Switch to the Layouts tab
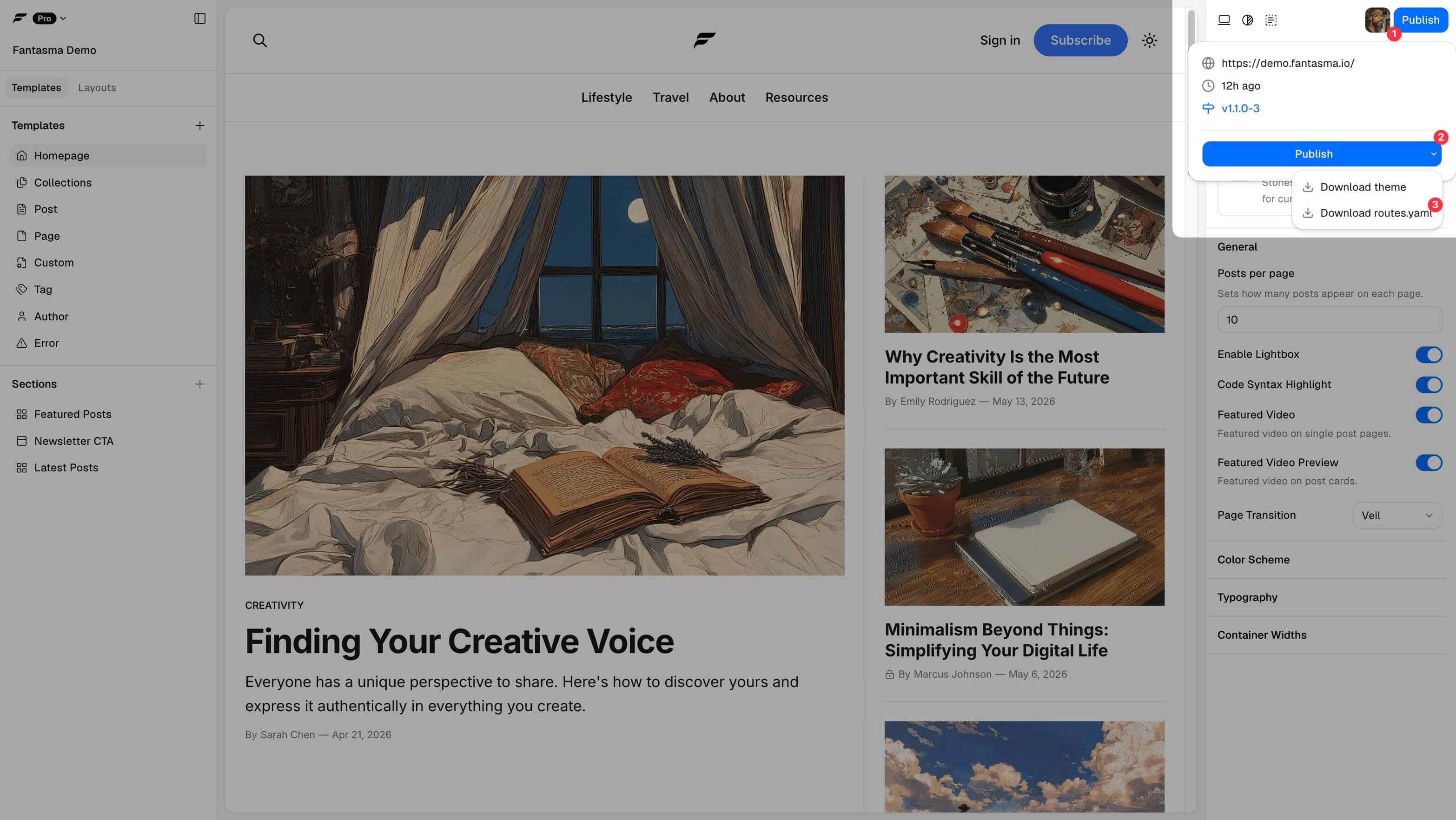The width and height of the screenshot is (1456, 820). coord(97,87)
